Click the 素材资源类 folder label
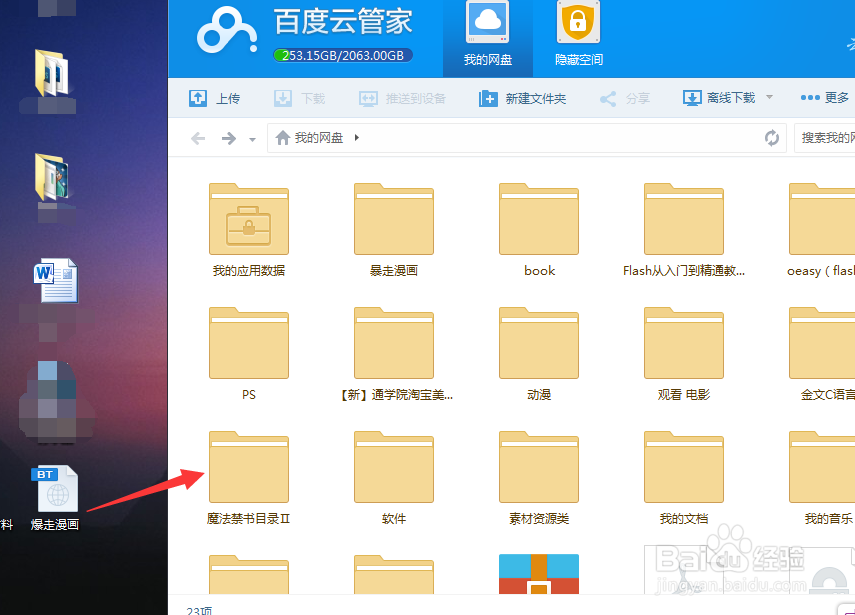The width and height of the screenshot is (855, 615). tap(539, 518)
